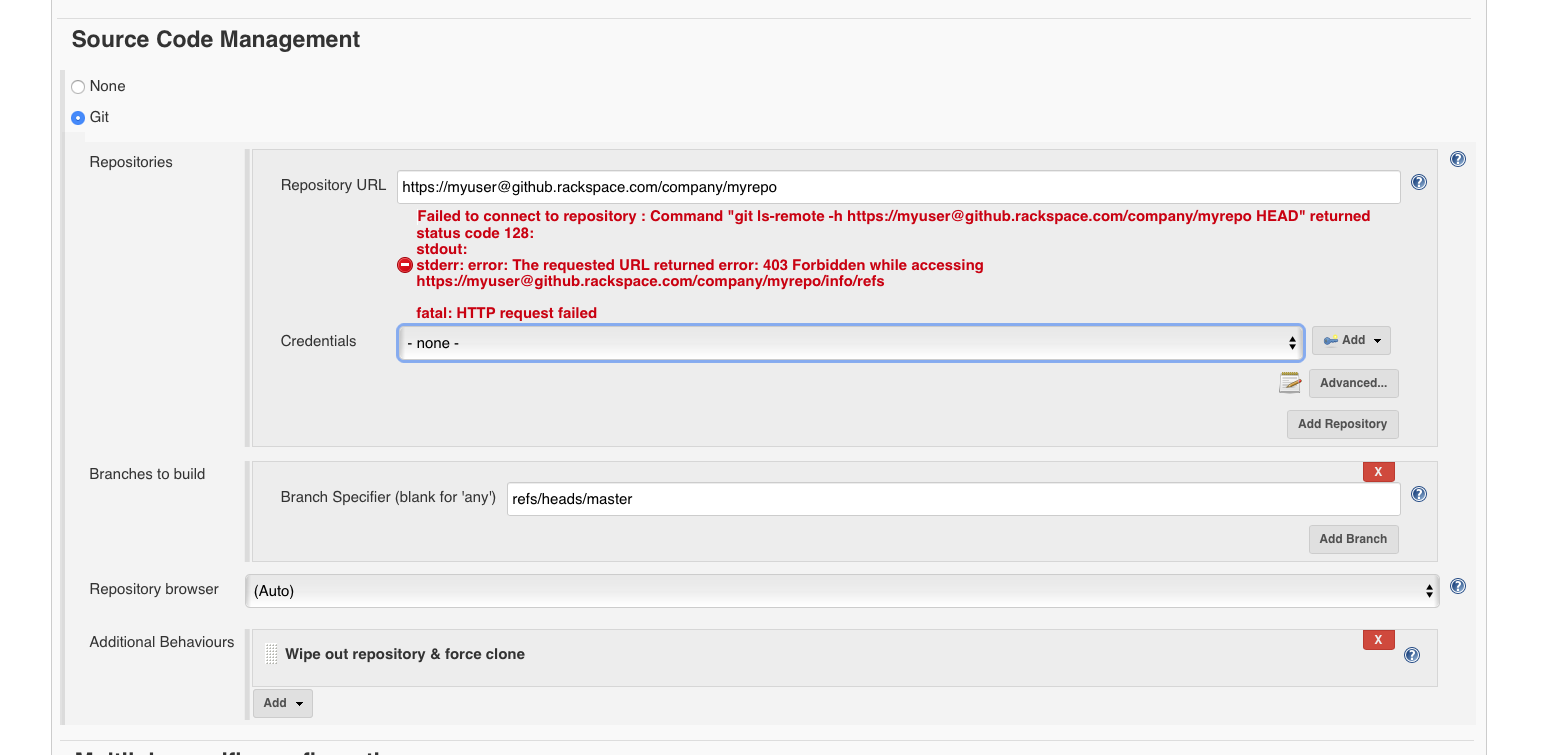Show help for Wipe out repository behaviour
The width and height of the screenshot is (1550, 755).
1412,655
